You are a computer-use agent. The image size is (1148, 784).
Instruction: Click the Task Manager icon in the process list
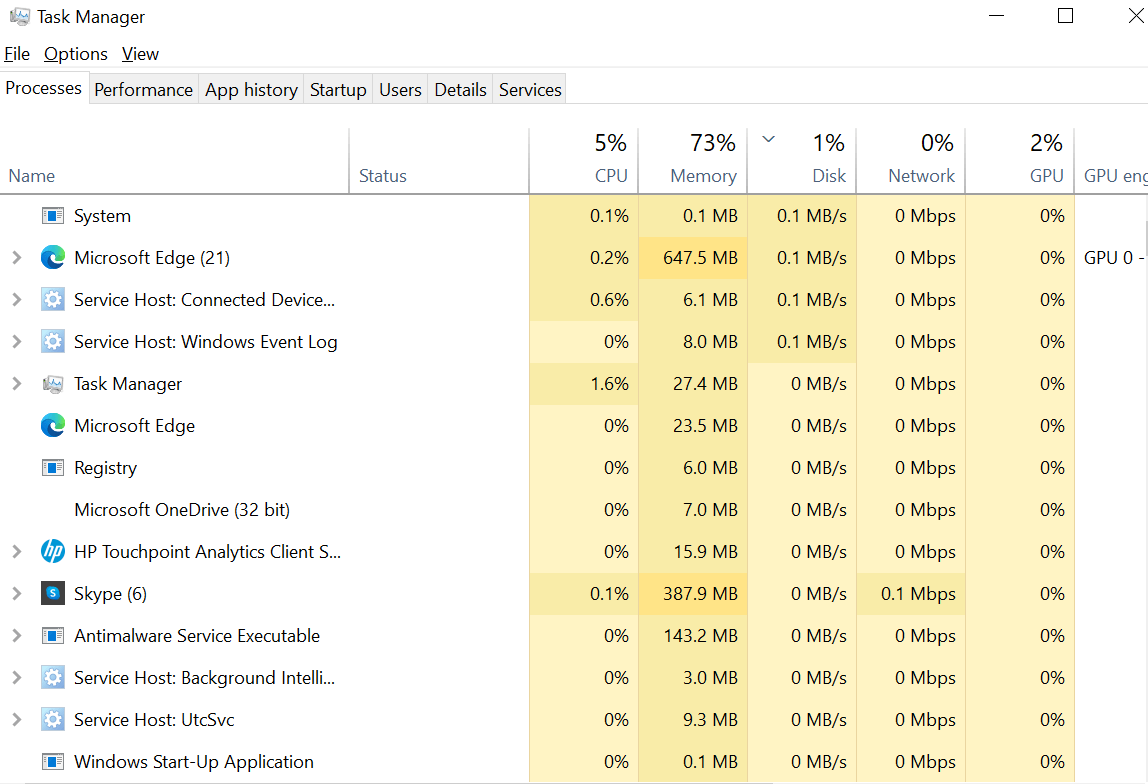click(52, 383)
